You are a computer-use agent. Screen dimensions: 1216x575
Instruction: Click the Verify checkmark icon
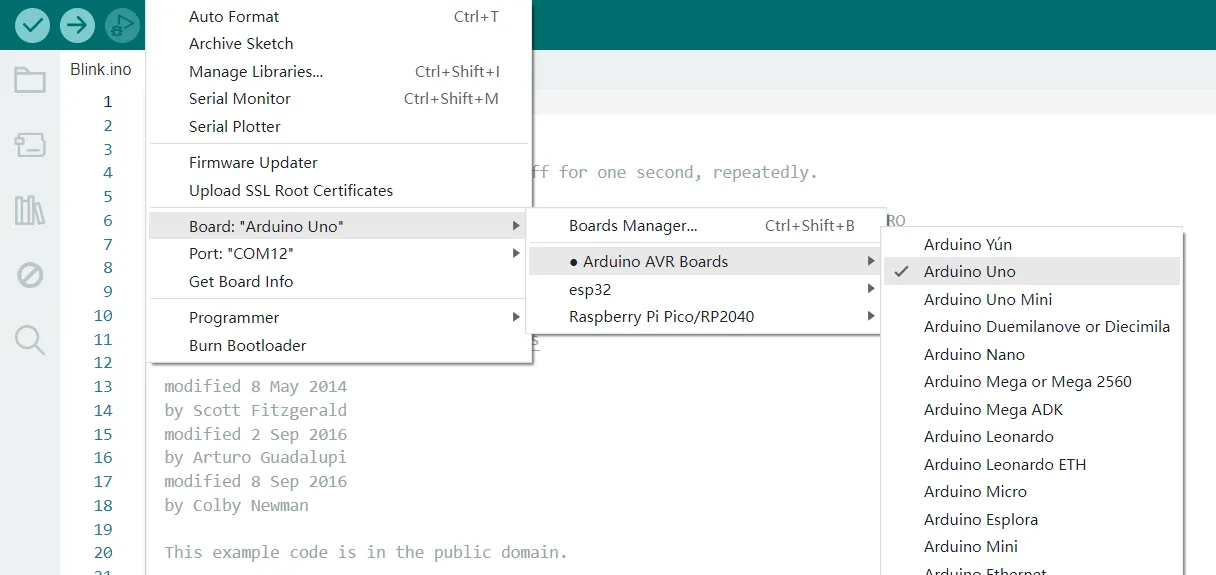coord(32,25)
